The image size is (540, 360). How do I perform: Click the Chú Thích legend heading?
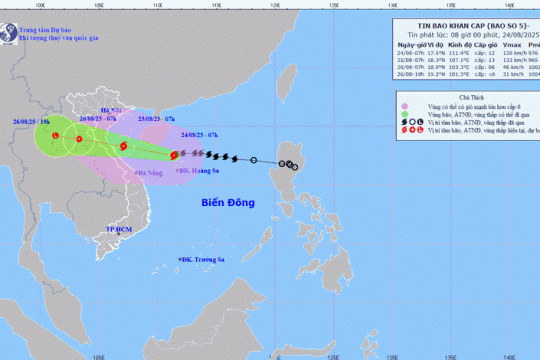pyautogui.click(x=471, y=97)
